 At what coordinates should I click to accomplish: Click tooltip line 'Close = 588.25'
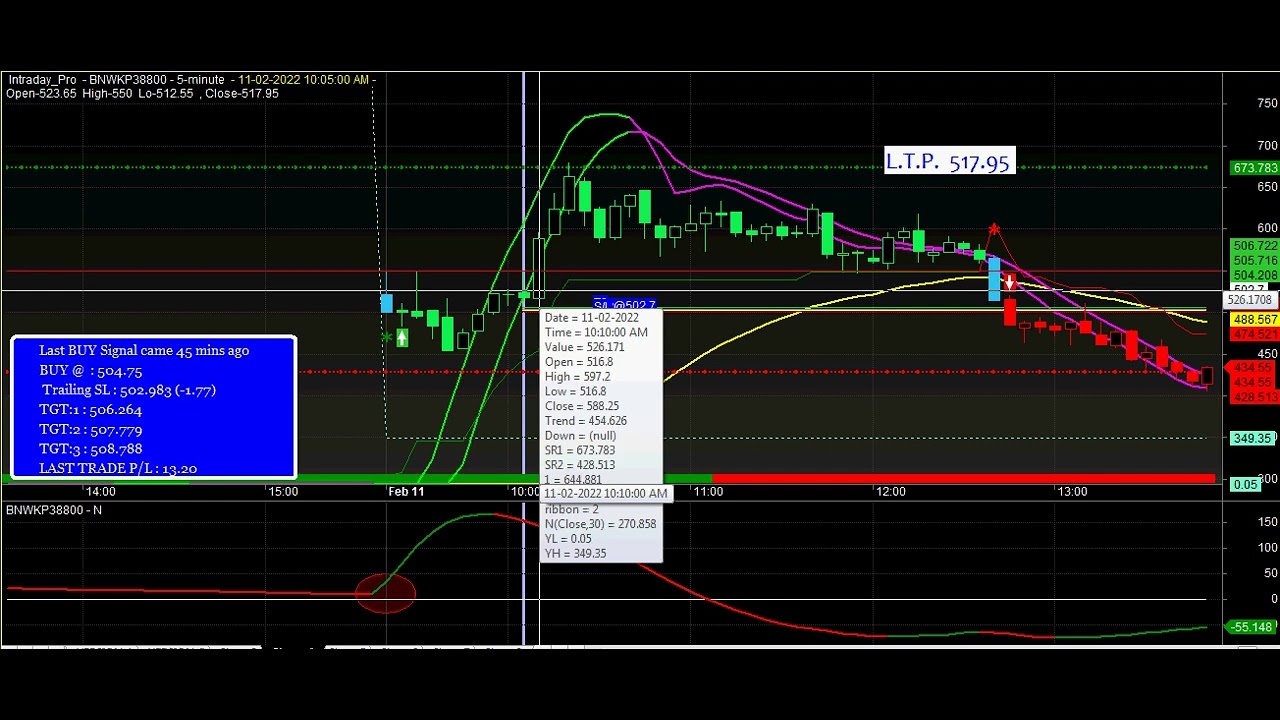pos(581,406)
